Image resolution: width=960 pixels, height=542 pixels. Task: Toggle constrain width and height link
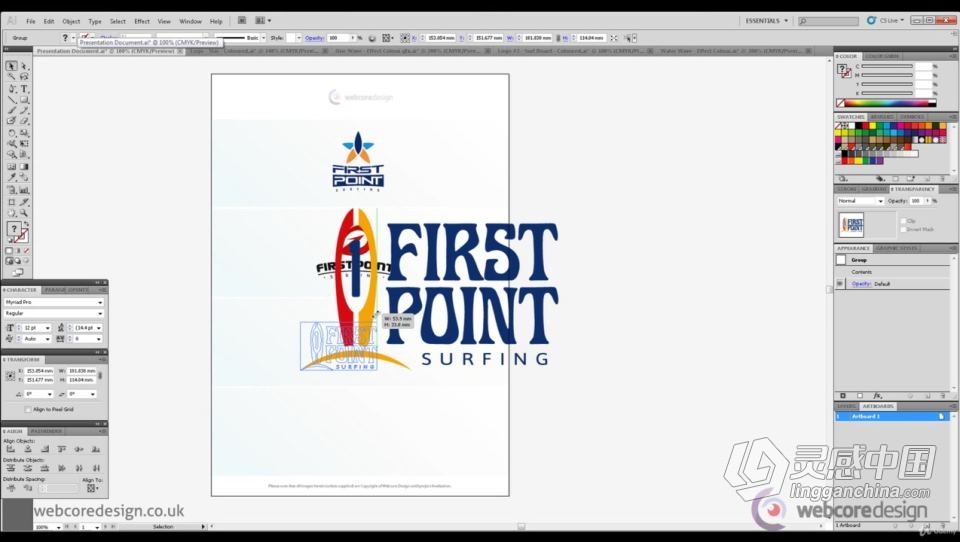100,375
